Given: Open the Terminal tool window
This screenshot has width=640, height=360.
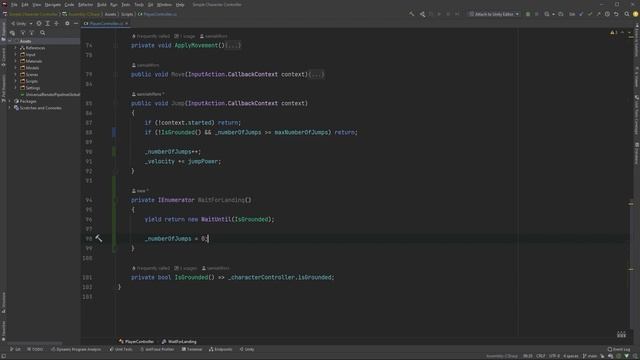Looking at the screenshot, I should (192, 349).
